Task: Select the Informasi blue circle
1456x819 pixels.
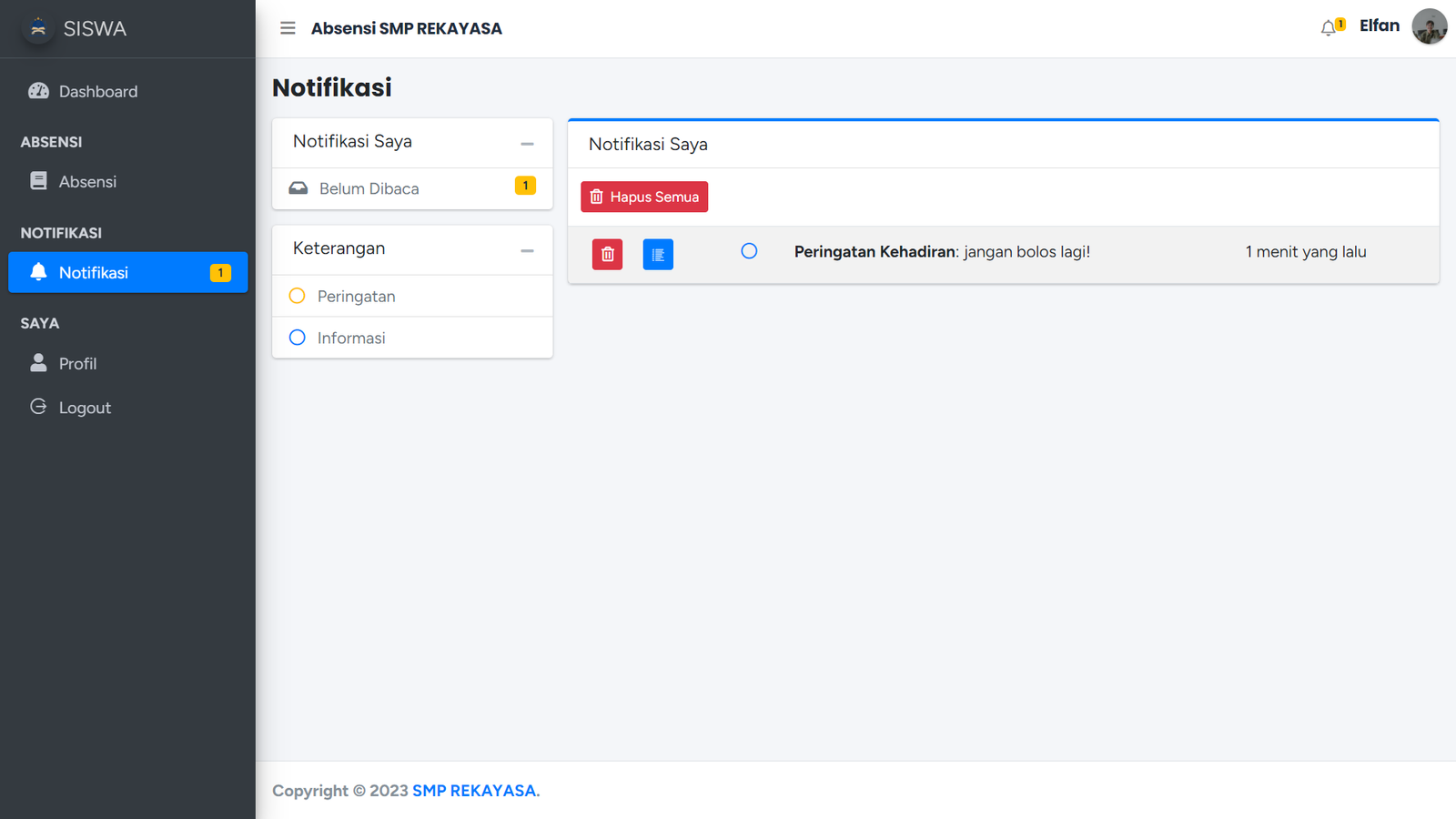Action: [297, 338]
